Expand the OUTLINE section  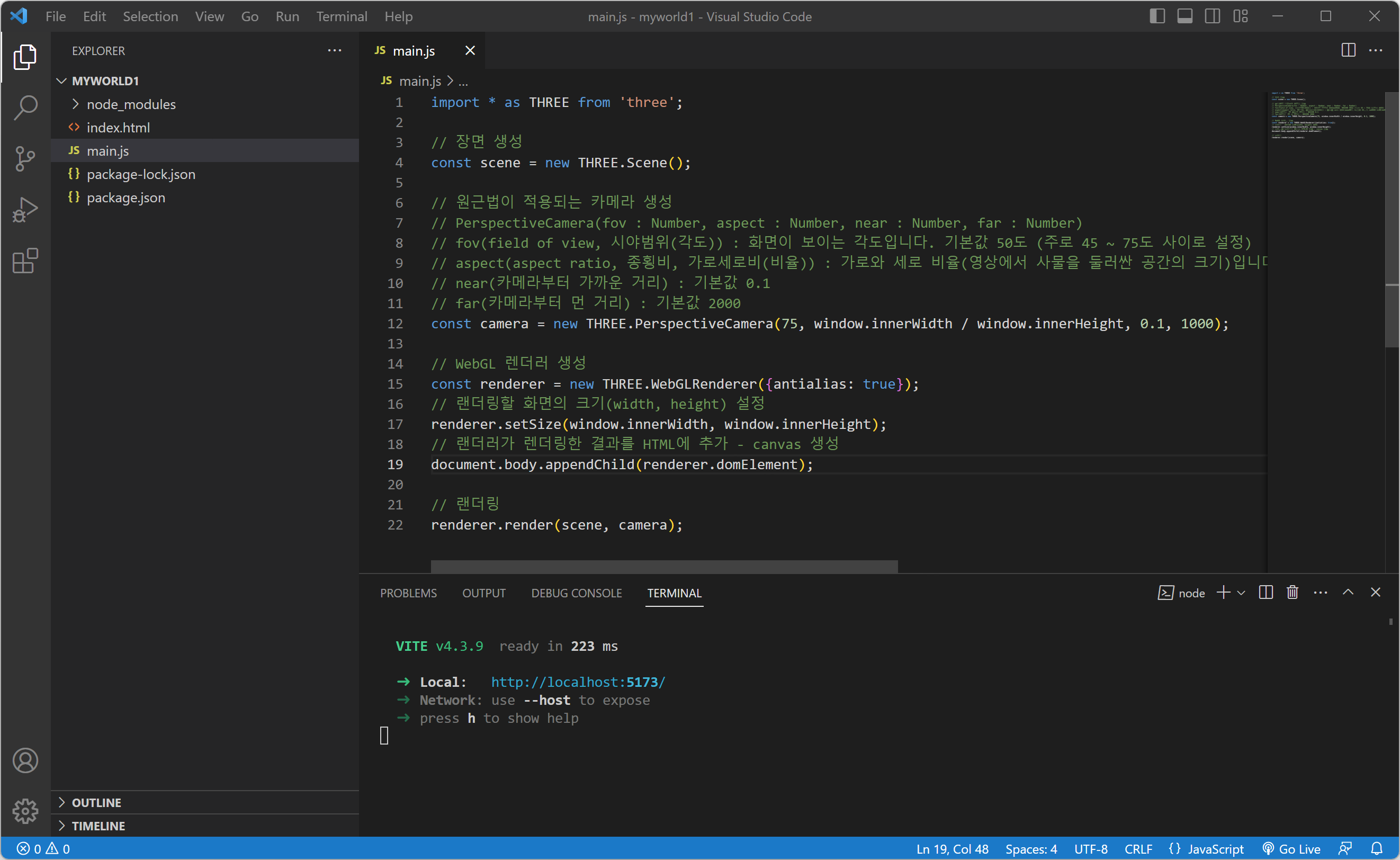point(97,802)
